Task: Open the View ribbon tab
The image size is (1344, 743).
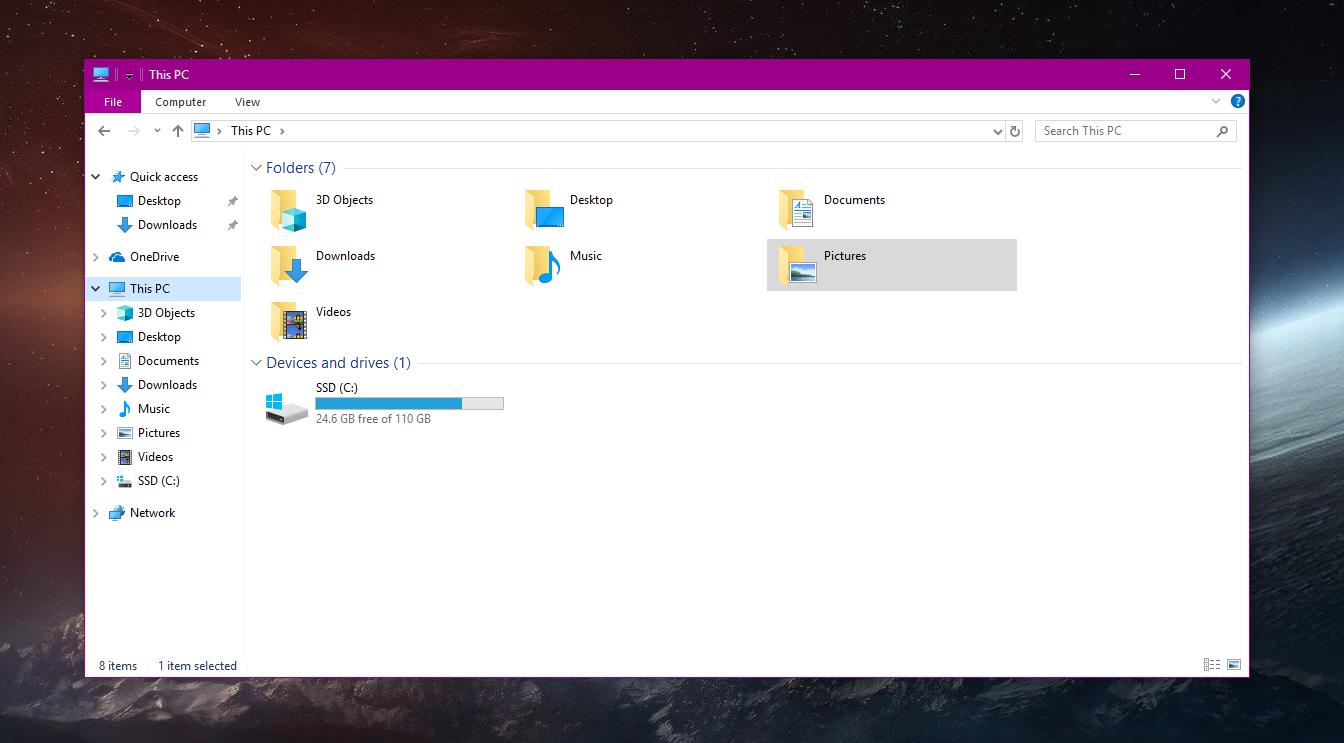Action: (247, 102)
